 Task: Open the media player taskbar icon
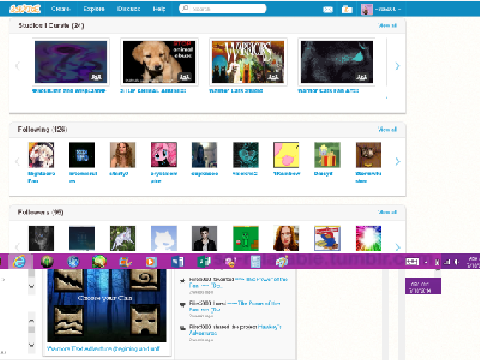pos(151,262)
